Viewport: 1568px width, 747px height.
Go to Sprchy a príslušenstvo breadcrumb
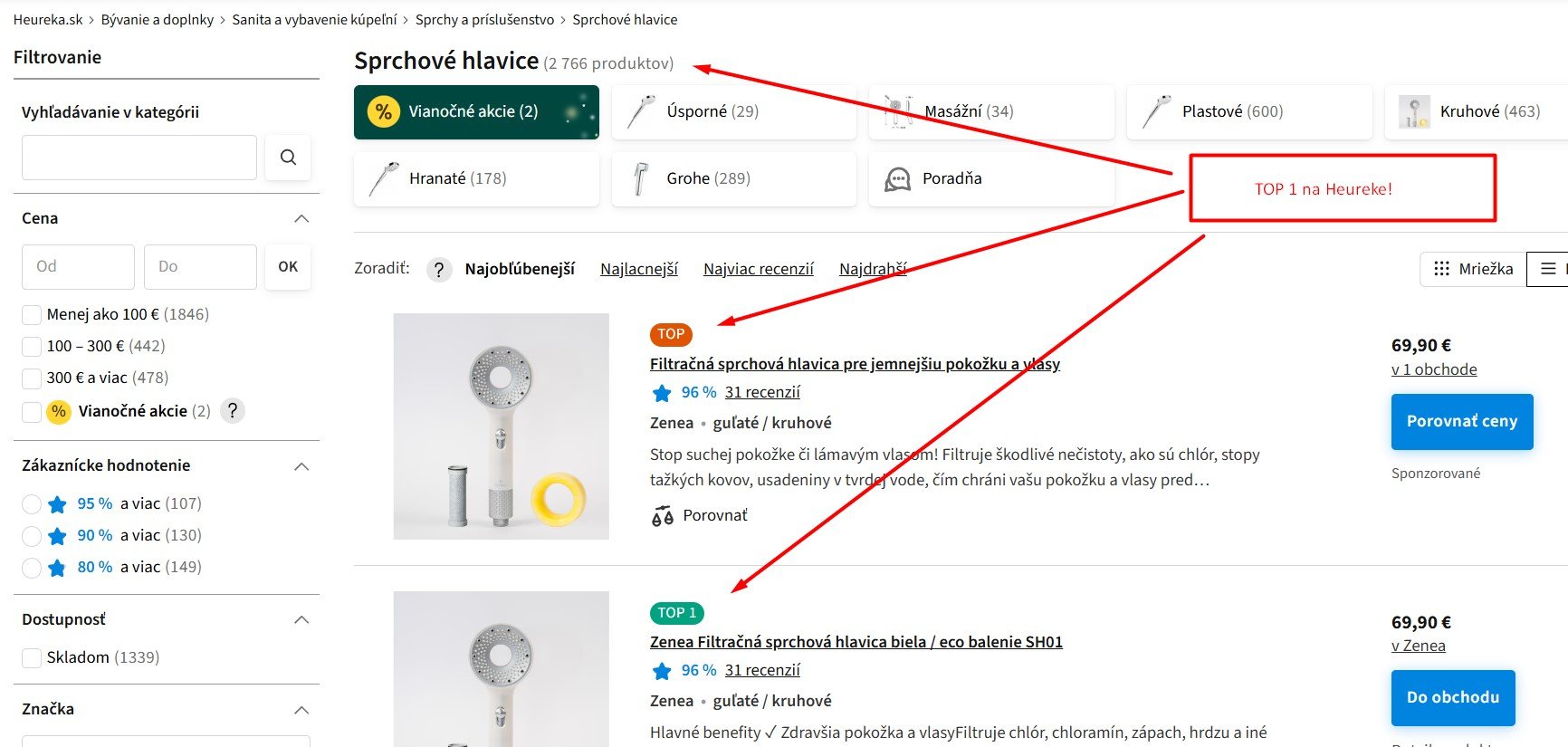click(x=484, y=19)
